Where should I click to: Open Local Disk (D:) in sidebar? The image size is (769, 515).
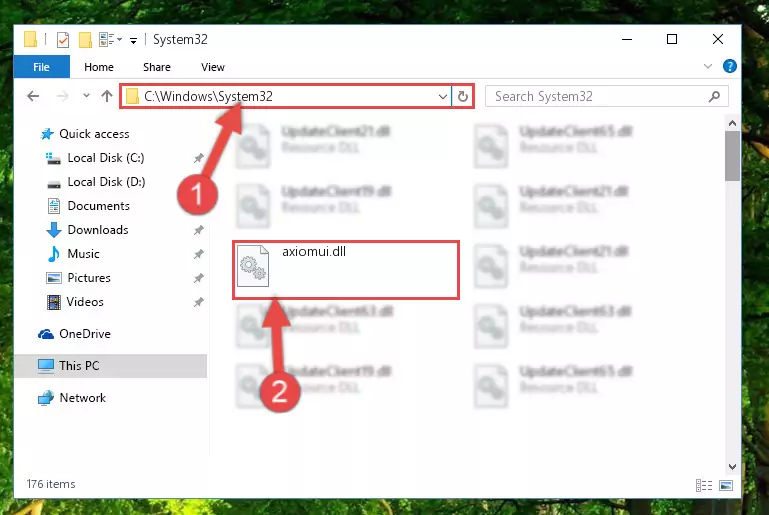106,182
